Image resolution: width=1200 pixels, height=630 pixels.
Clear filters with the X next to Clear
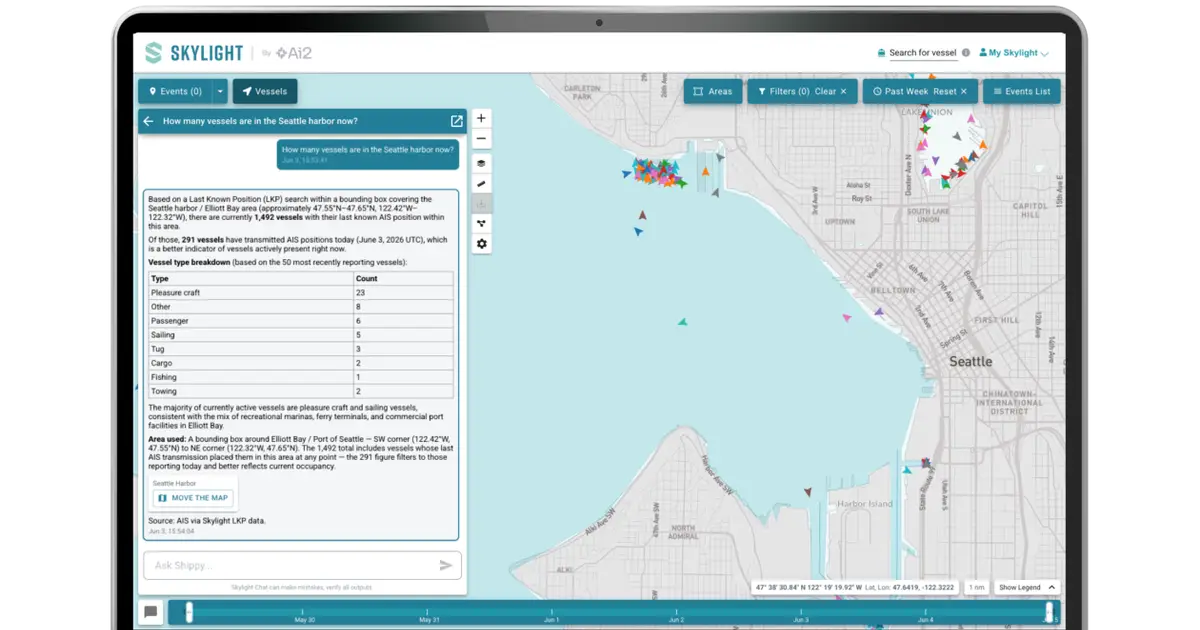(x=843, y=91)
